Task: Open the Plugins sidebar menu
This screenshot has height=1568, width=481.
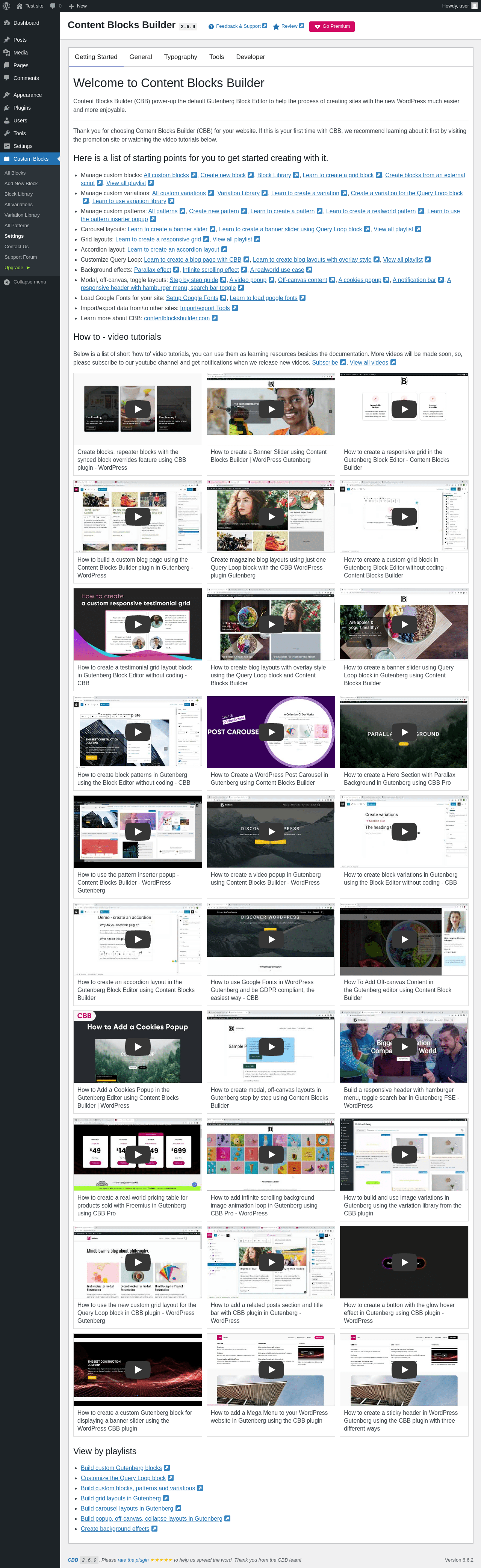Action: (30, 108)
